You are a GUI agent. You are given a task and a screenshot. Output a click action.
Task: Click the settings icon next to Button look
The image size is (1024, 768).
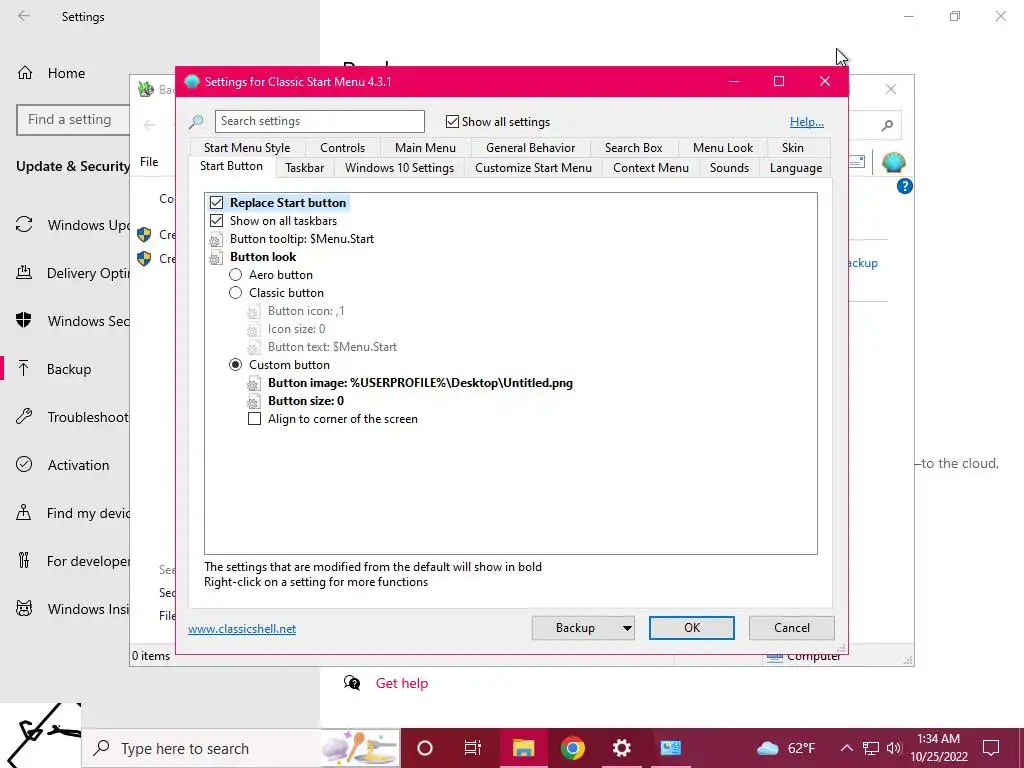(216, 257)
